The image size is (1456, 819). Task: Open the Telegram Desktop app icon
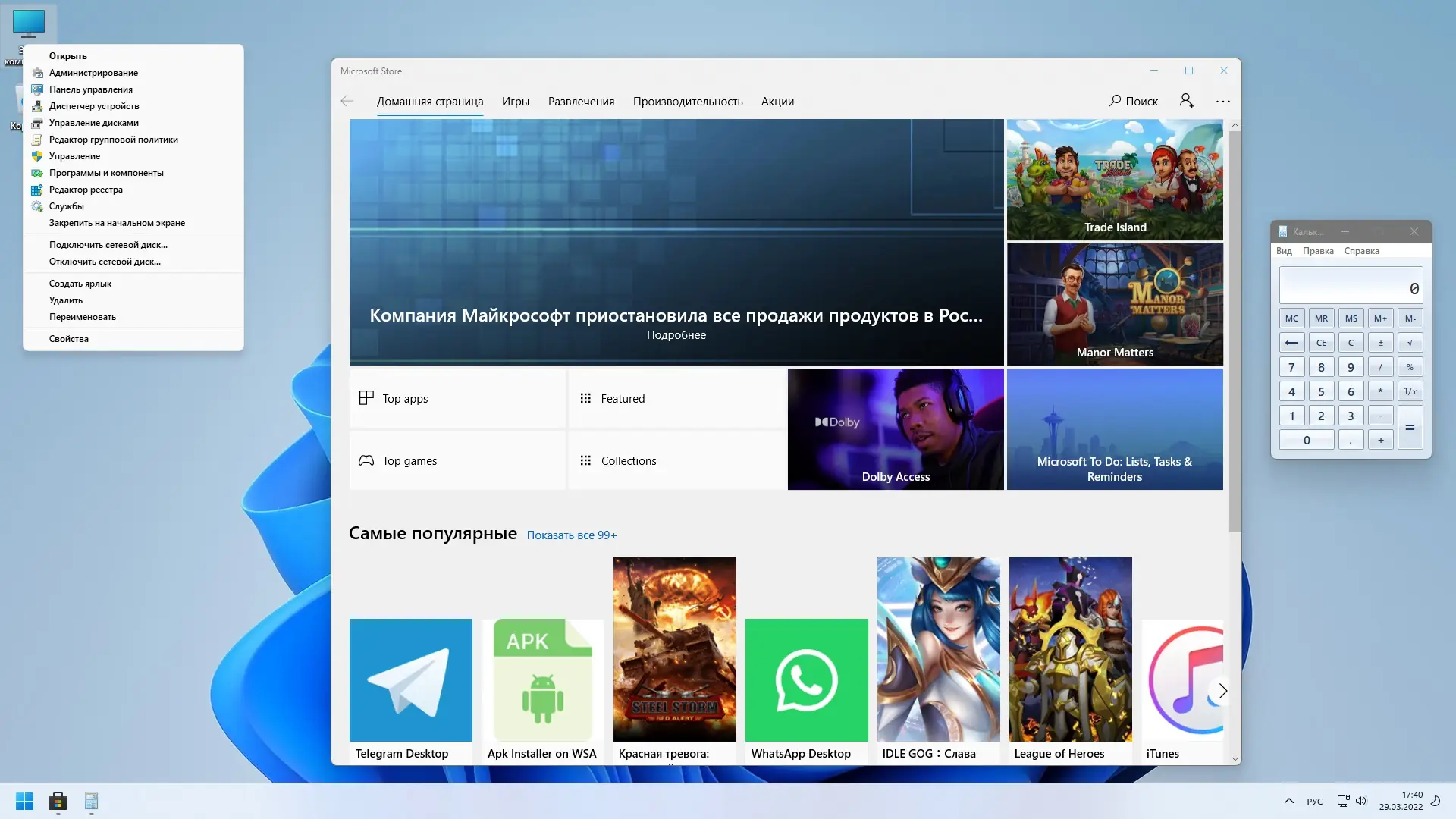pos(410,679)
